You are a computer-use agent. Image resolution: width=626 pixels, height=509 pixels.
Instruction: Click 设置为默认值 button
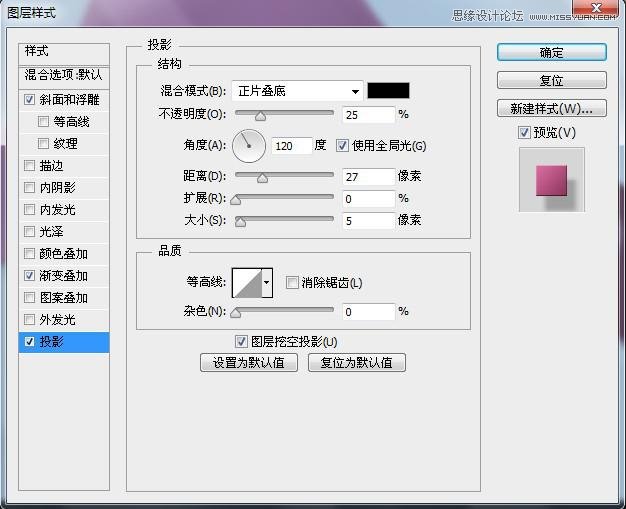pos(249,362)
